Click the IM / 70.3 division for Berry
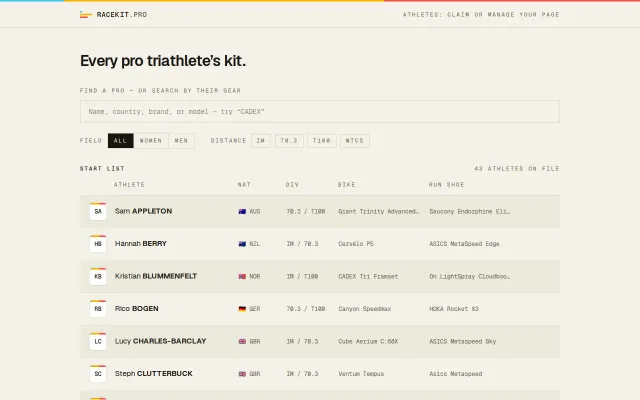Viewport: 640px width, 400px height. [x=302, y=244]
